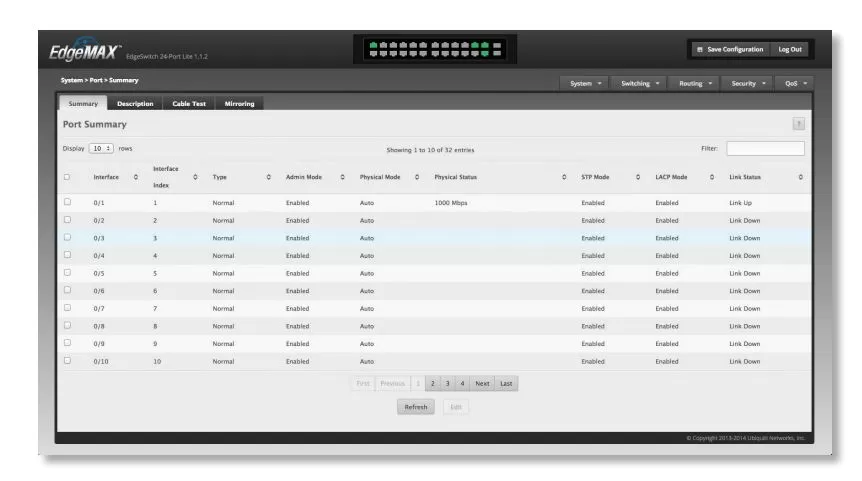Viewport: 862px width, 481px height.
Task: Click the 1000 Mbps physical status cell
Action: point(451,203)
